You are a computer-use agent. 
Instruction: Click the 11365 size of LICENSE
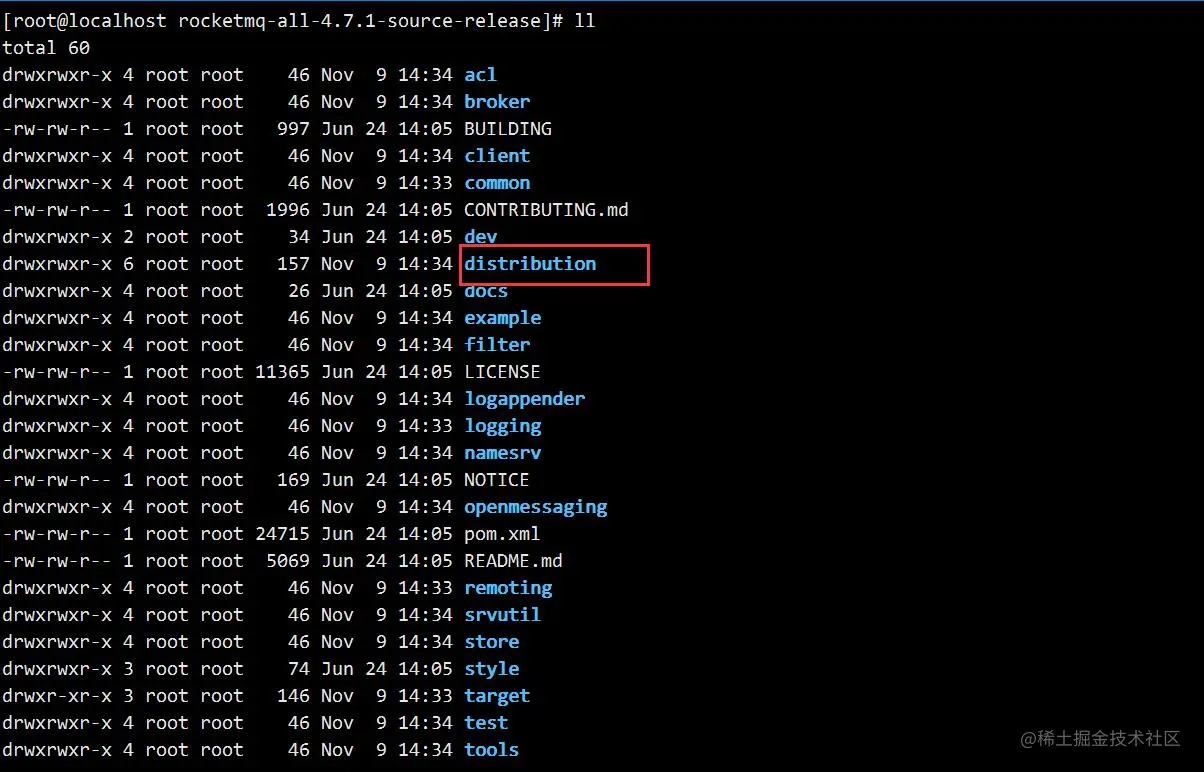282,372
